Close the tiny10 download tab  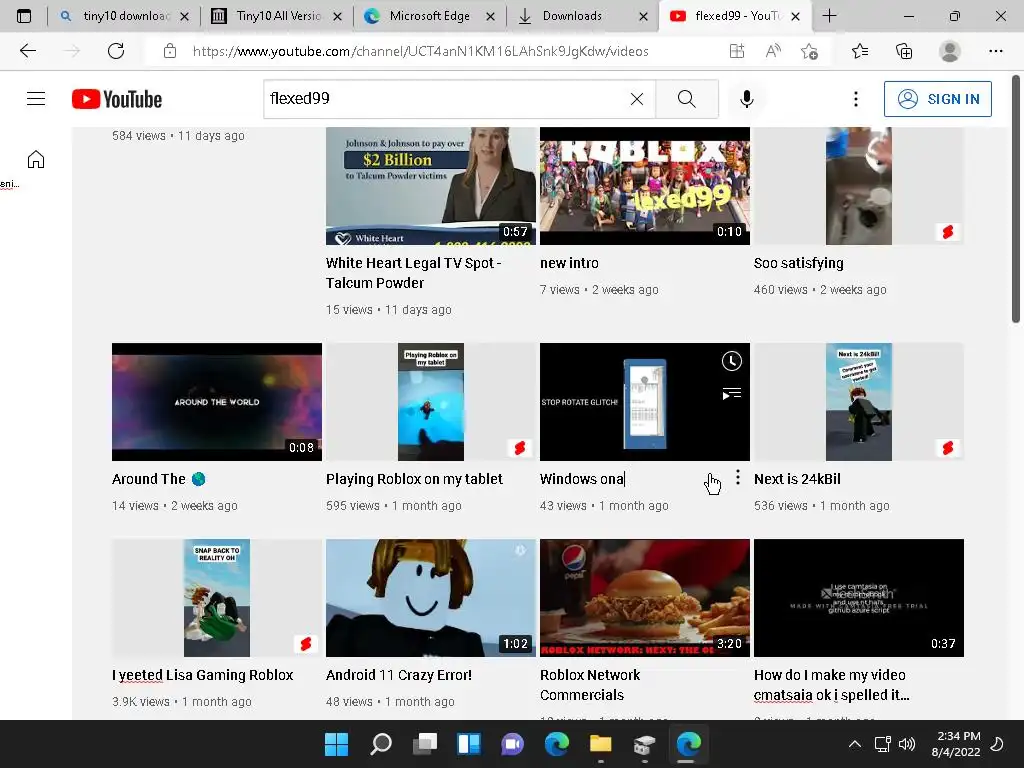[185, 16]
